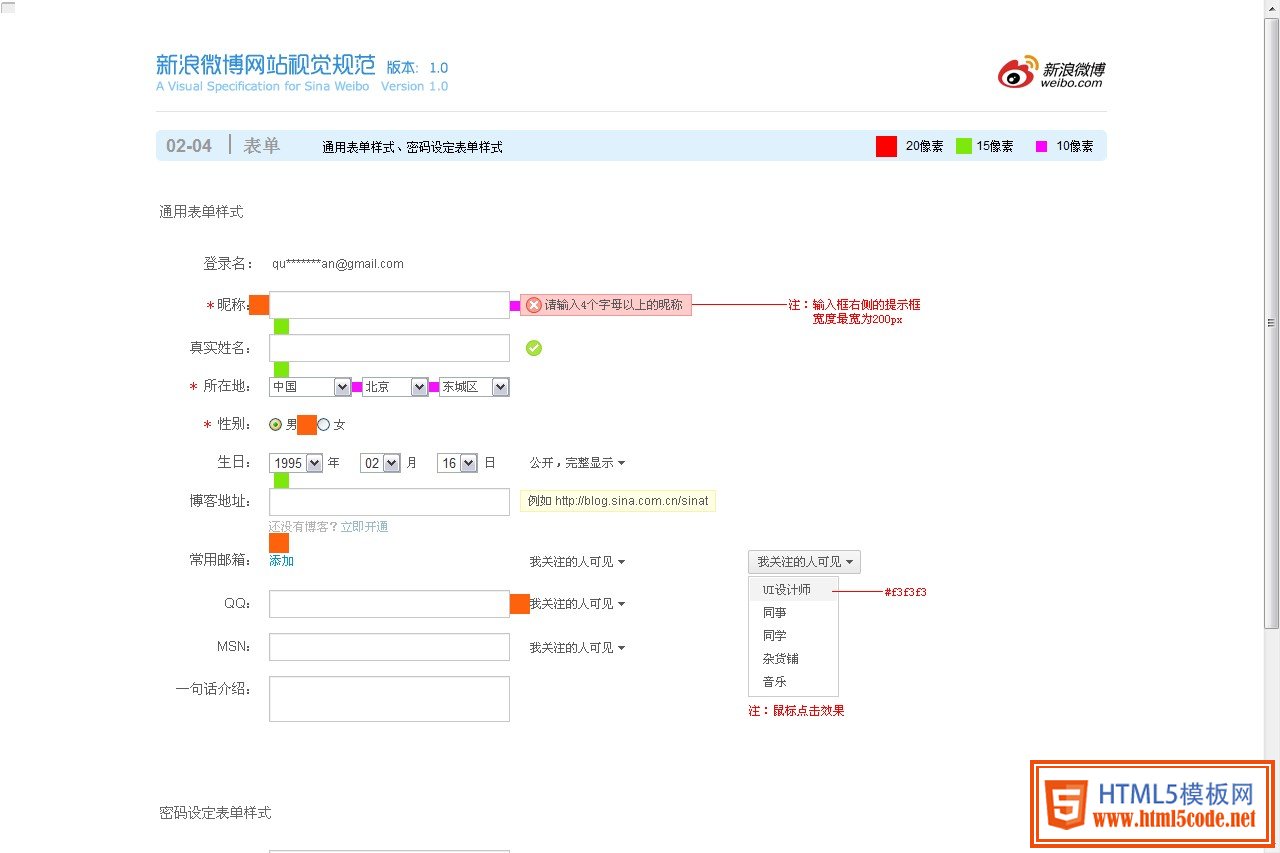The width and height of the screenshot is (1280, 853).
Task: Focus the 昵称 nickname input field
Action: pyautogui.click(x=389, y=305)
